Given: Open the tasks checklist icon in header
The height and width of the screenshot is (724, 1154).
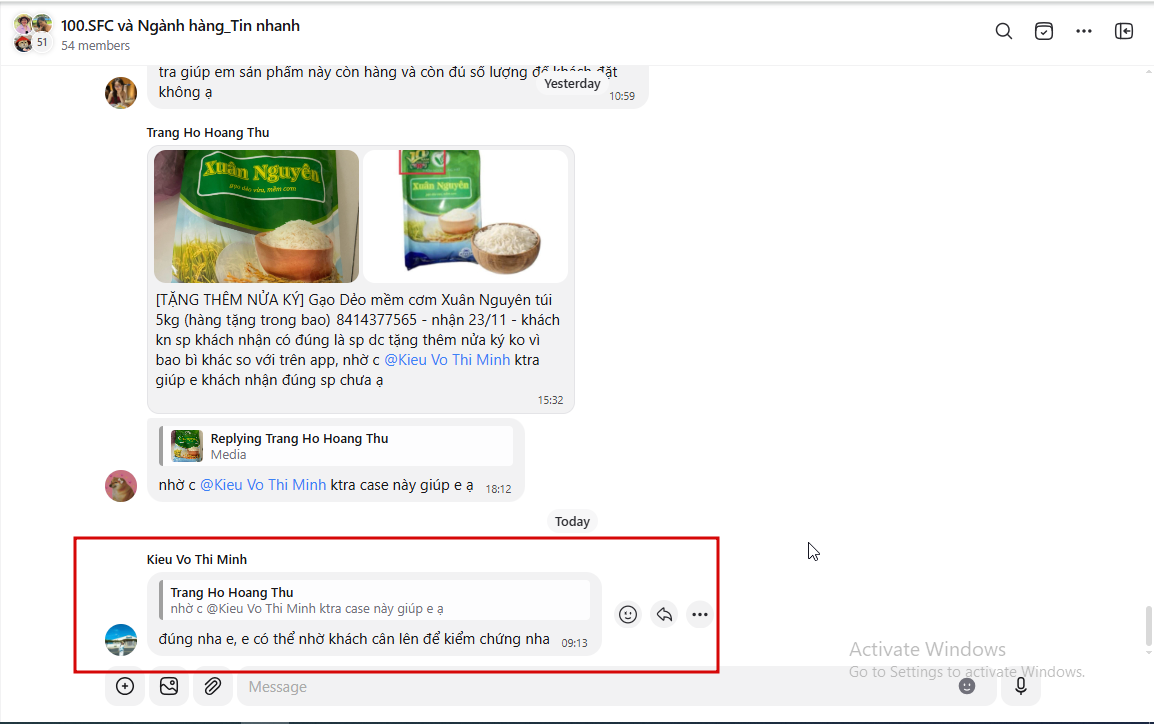Looking at the screenshot, I should pos(1044,31).
